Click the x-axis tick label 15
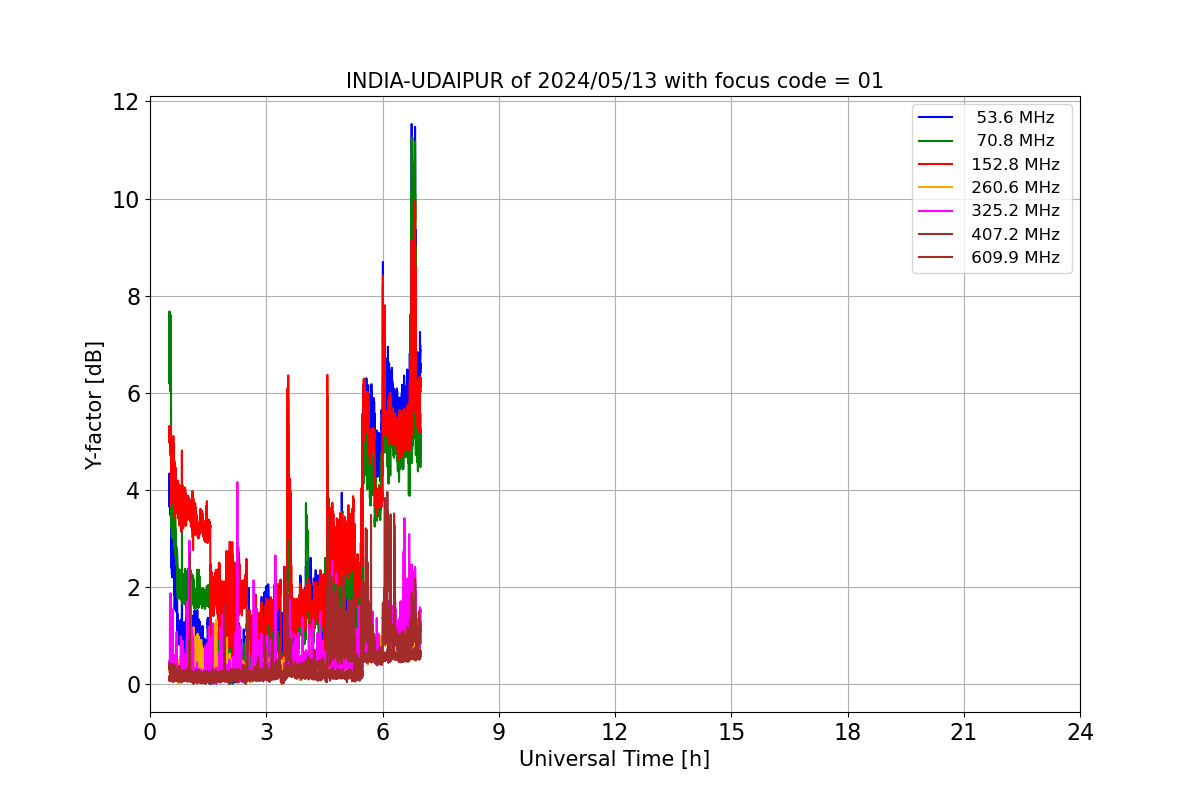This screenshot has width=1200, height=800. [731, 732]
